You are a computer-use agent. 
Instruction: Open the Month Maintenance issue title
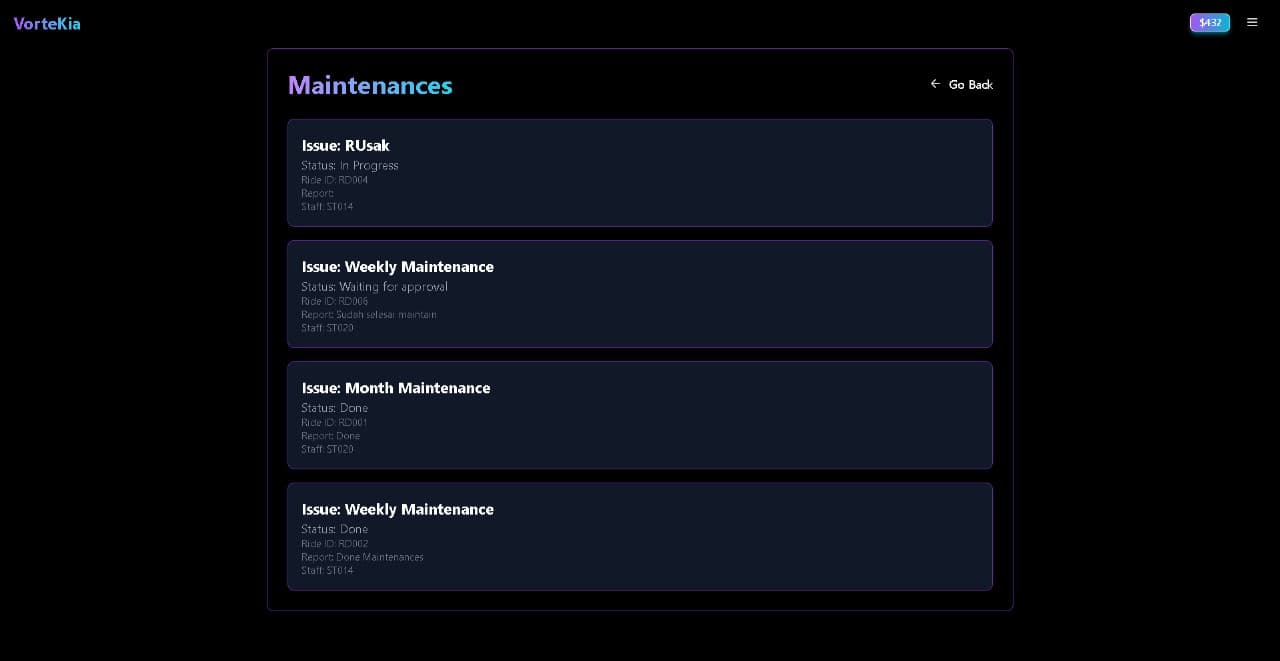coord(396,388)
